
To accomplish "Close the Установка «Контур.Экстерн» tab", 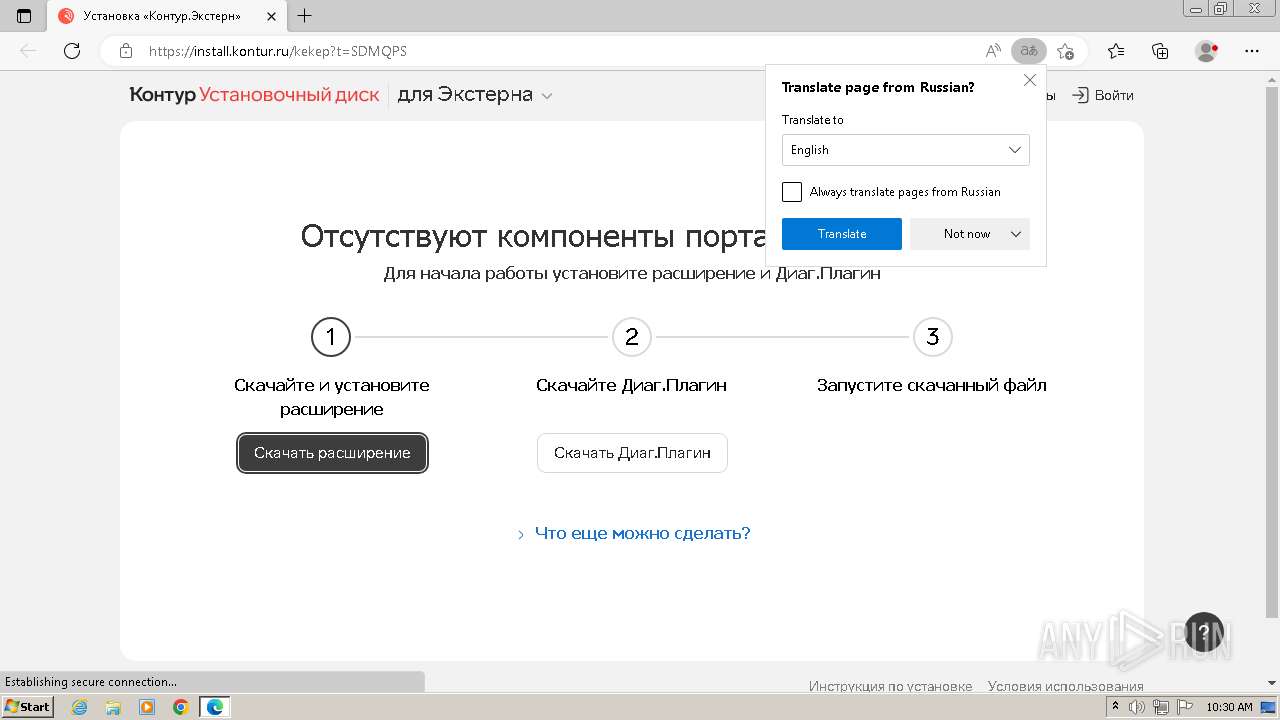I will (271, 16).
